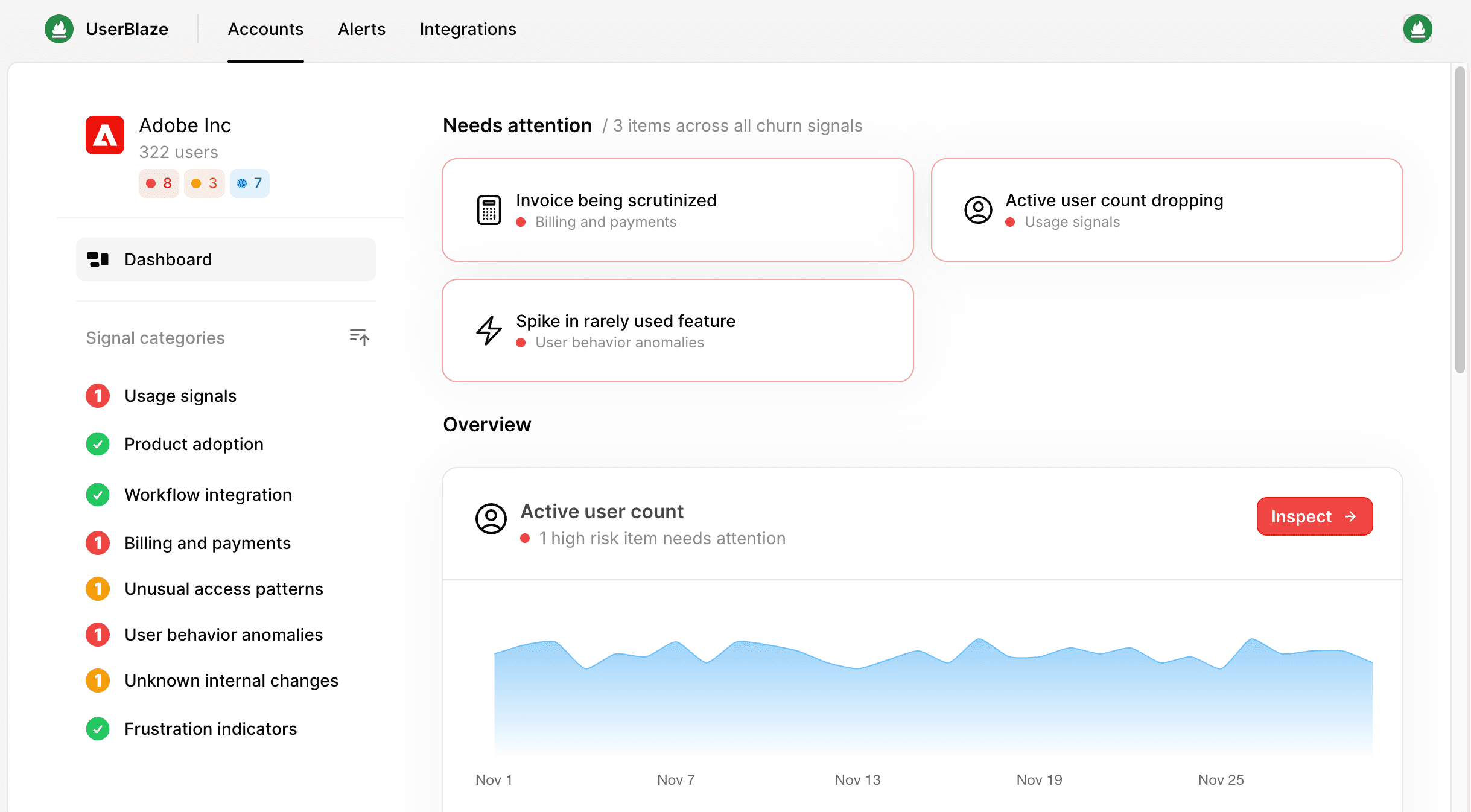1471x812 pixels.
Task: Open Workflow integration category
Action: tap(208, 495)
